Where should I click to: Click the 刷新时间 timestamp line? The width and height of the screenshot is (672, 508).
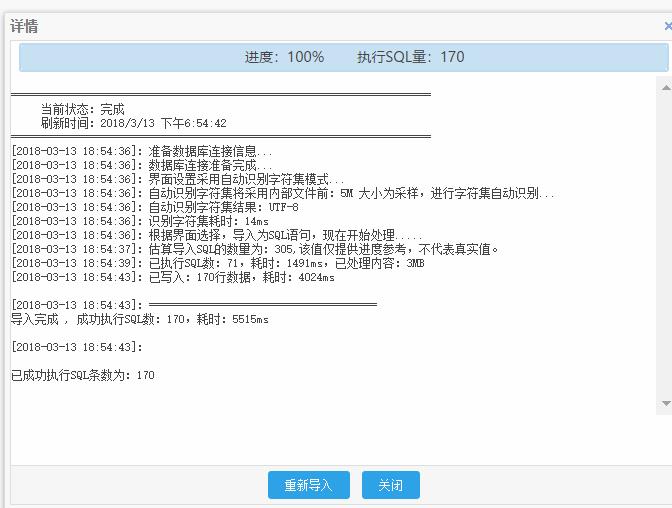tap(133, 123)
